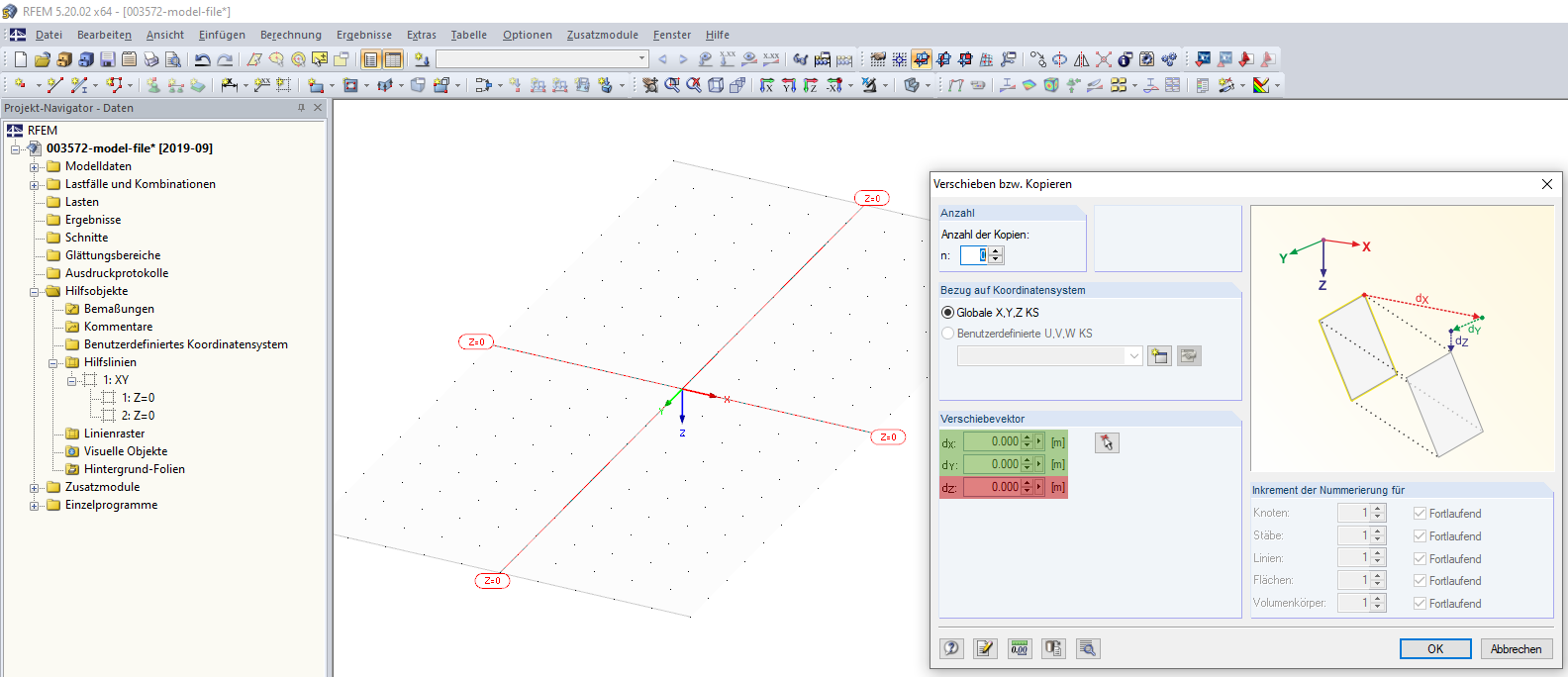The height and width of the screenshot is (677, 1568).
Task: Click the Edit comment notepad icon in dialog
Action: 985,648
